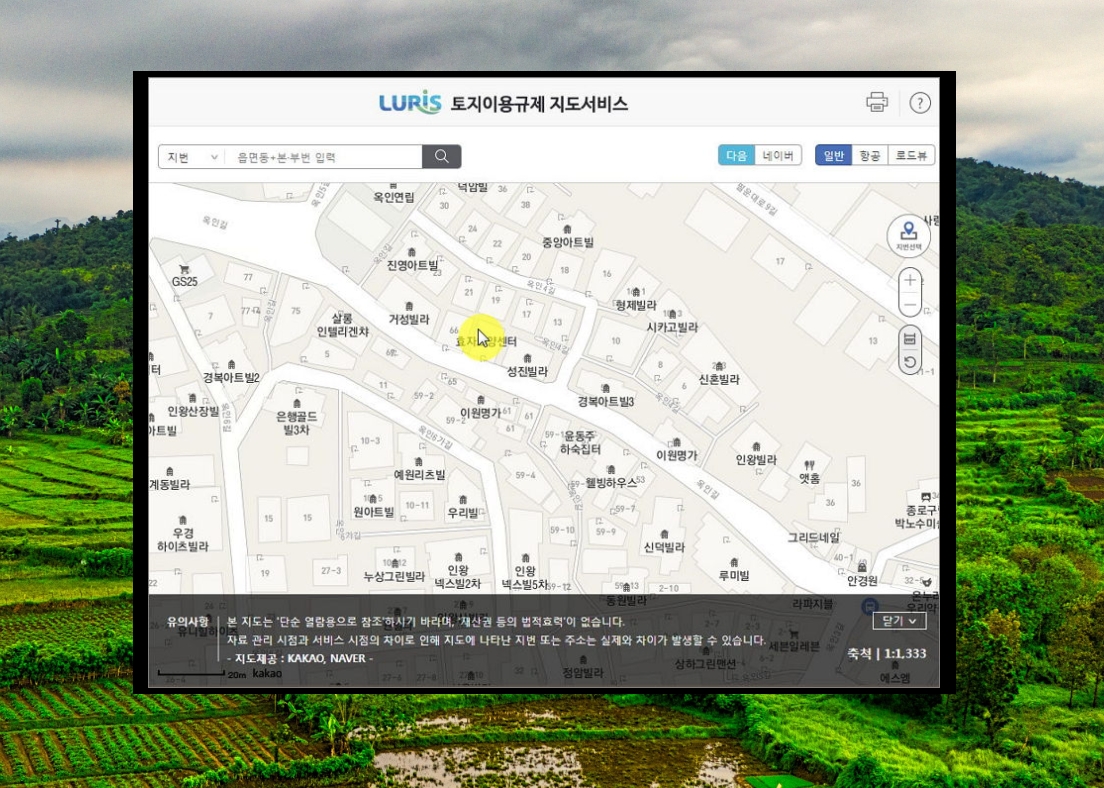Click the 인왕넥스빌2차 label
The width and height of the screenshot is (1104, 788).
coord(458,577)
